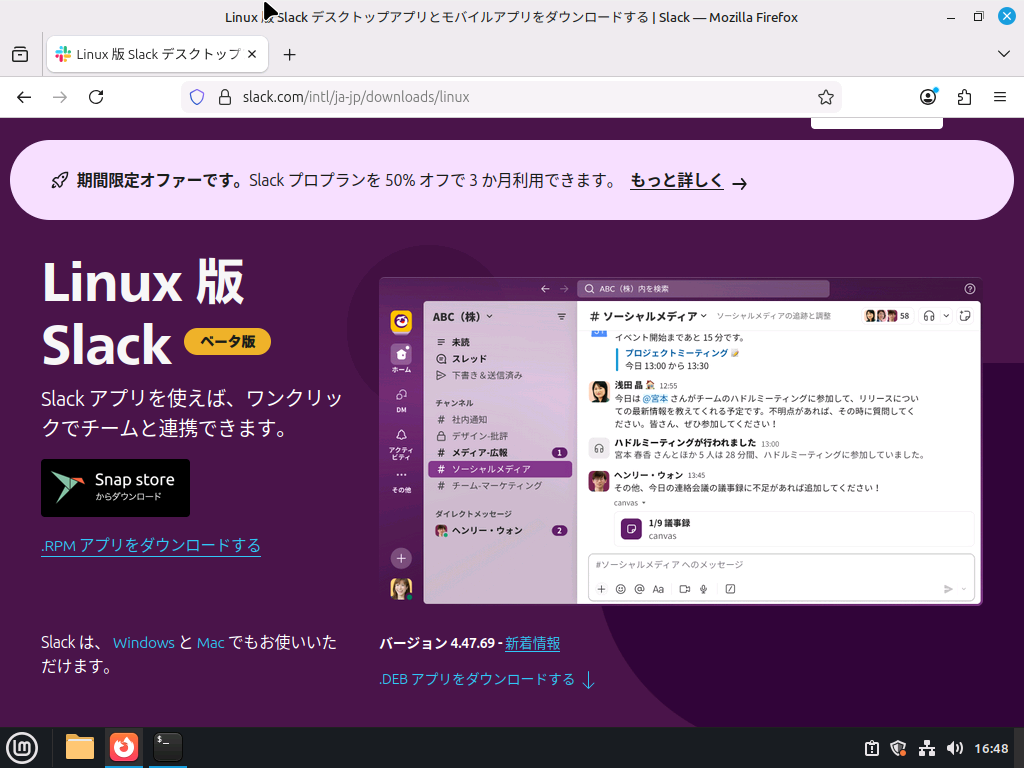
Task: Toggle checkbox formatting in the message composer
Action: (730, 589)
